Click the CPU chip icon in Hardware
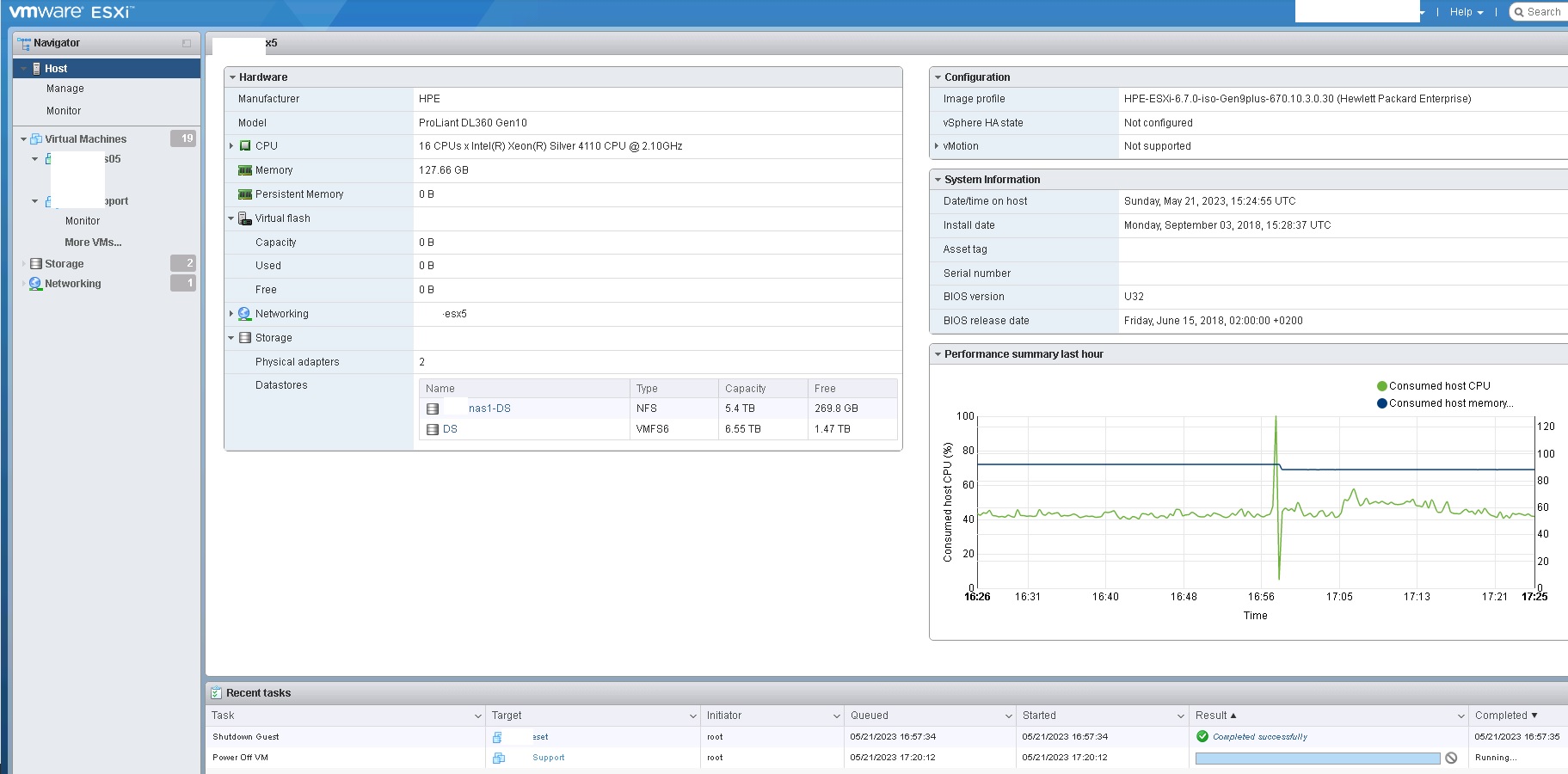This screenshot has height=774, width=1568. (x=245, y=146)
